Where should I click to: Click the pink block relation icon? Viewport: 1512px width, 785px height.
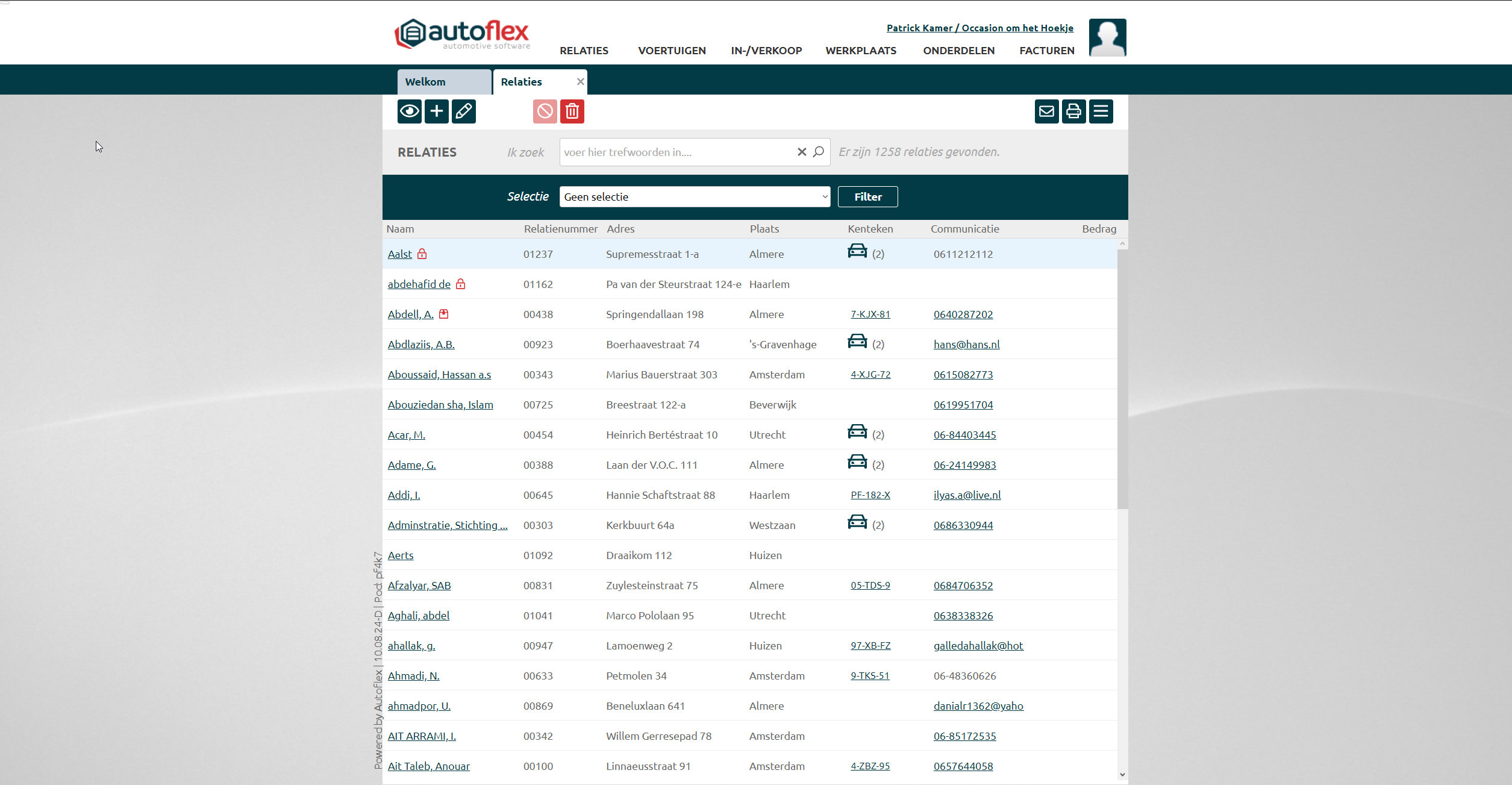[545, 111]
